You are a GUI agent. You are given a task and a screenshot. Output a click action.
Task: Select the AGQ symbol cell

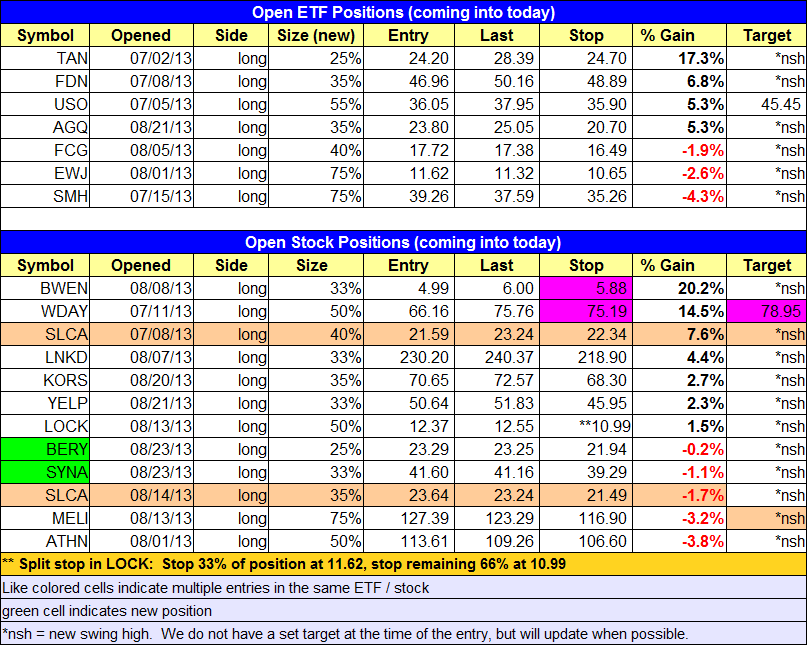pos(45,127)
